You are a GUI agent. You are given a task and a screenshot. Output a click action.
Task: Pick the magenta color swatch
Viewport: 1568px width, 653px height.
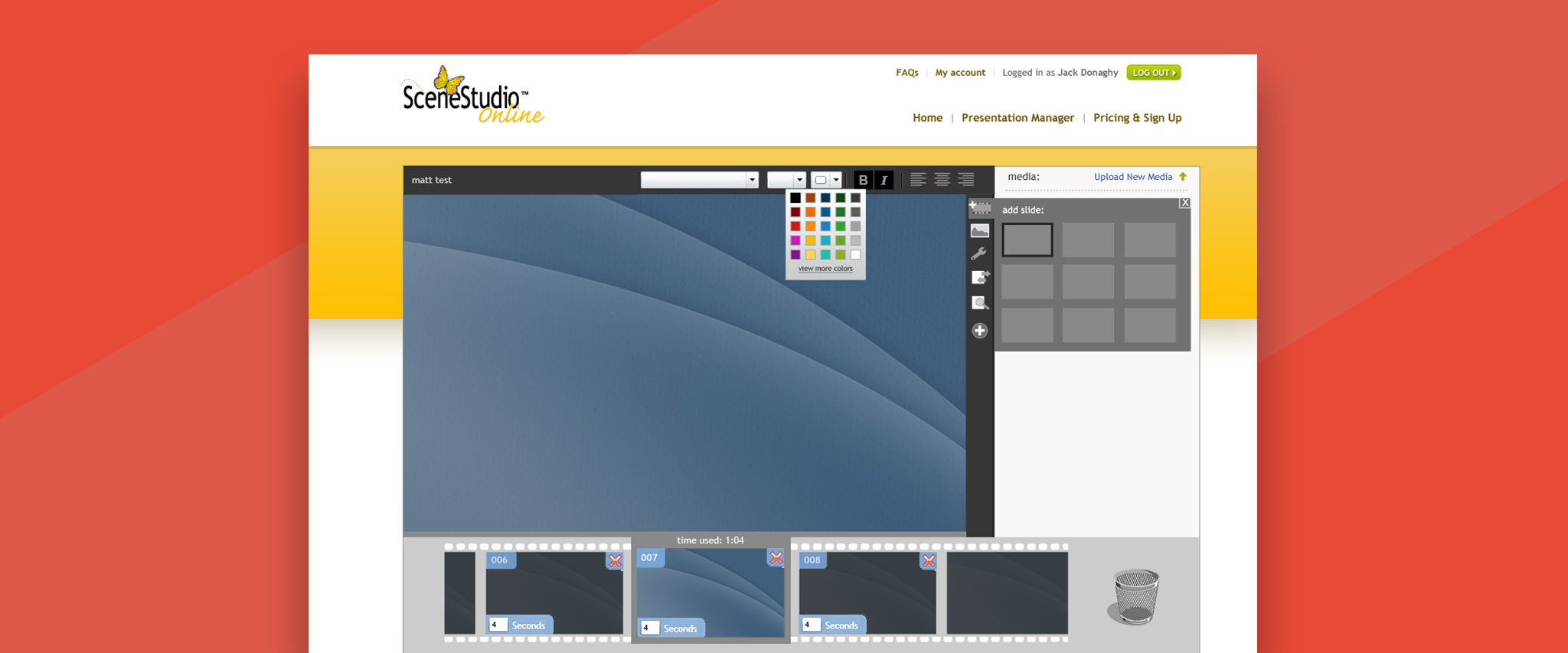795,240
